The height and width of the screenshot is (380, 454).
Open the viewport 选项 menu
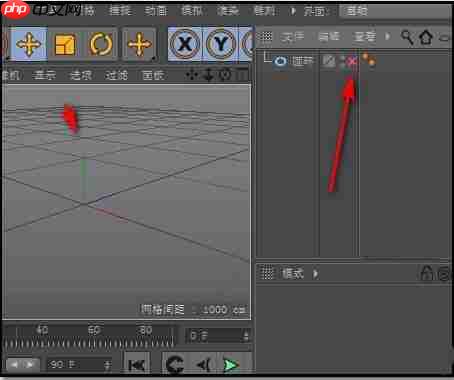coord(80,75)
